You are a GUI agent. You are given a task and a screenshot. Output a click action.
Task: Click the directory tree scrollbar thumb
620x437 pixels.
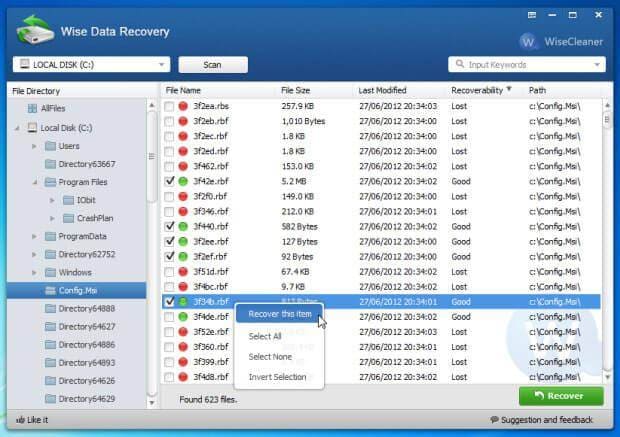[x=151, y=157]
